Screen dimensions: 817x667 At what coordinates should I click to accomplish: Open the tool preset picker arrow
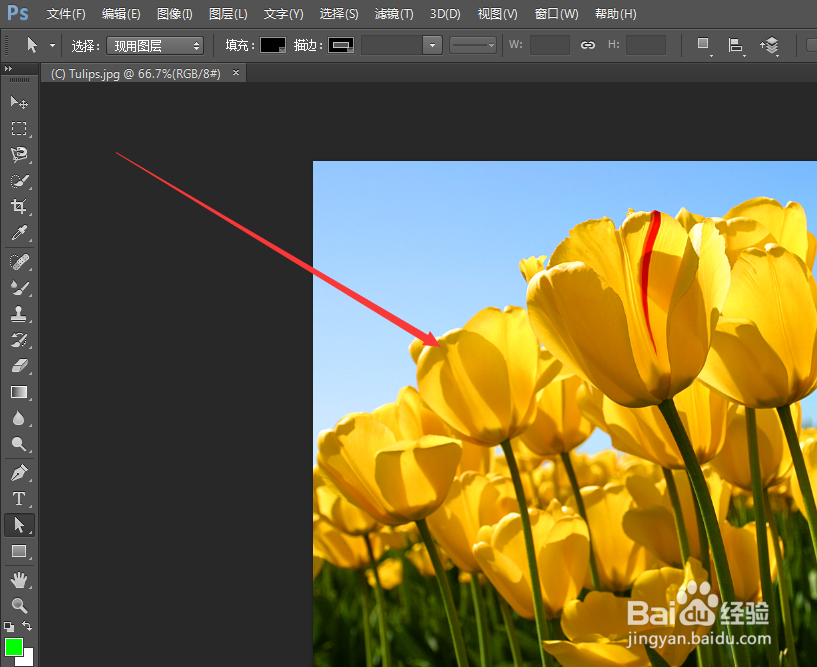[x=52, y=45]
